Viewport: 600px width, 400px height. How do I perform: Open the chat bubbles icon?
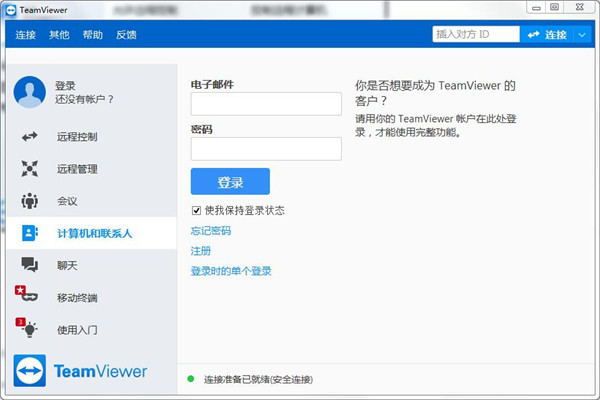point(29,265)
